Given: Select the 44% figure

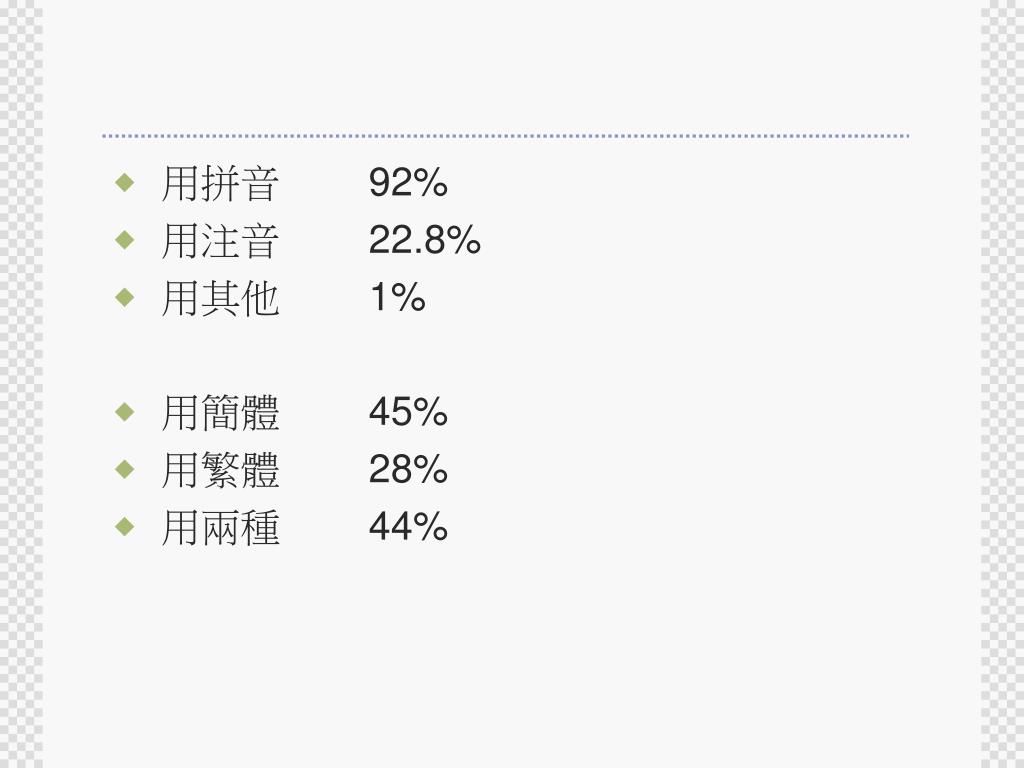Looking at the screenshot, I should (x=408, y=526).
